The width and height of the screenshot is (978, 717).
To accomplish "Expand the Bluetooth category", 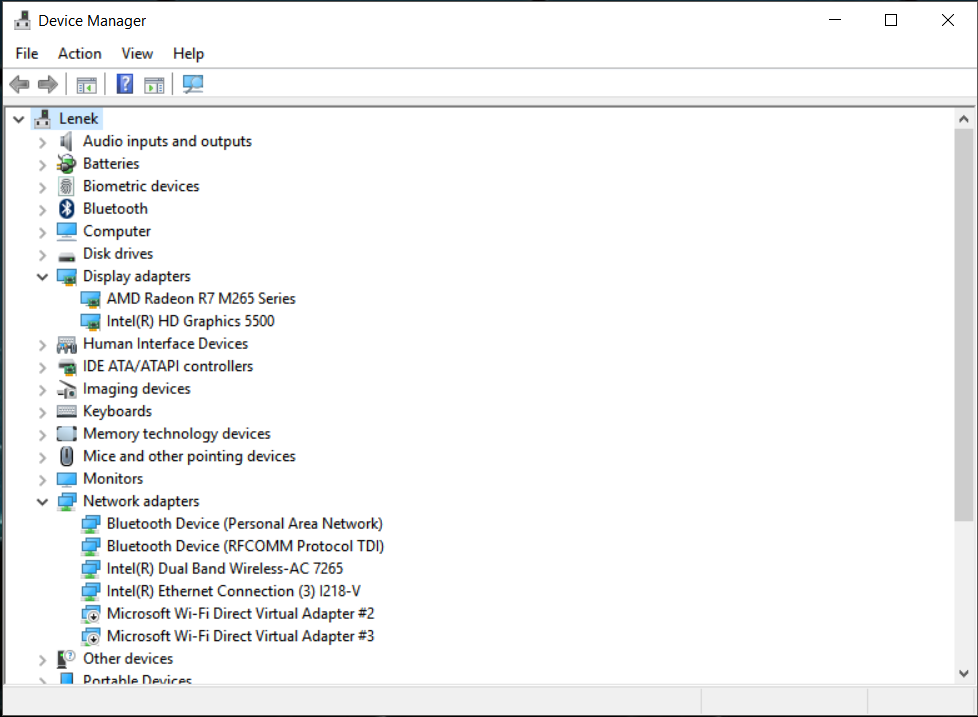I will pos(42,210).
